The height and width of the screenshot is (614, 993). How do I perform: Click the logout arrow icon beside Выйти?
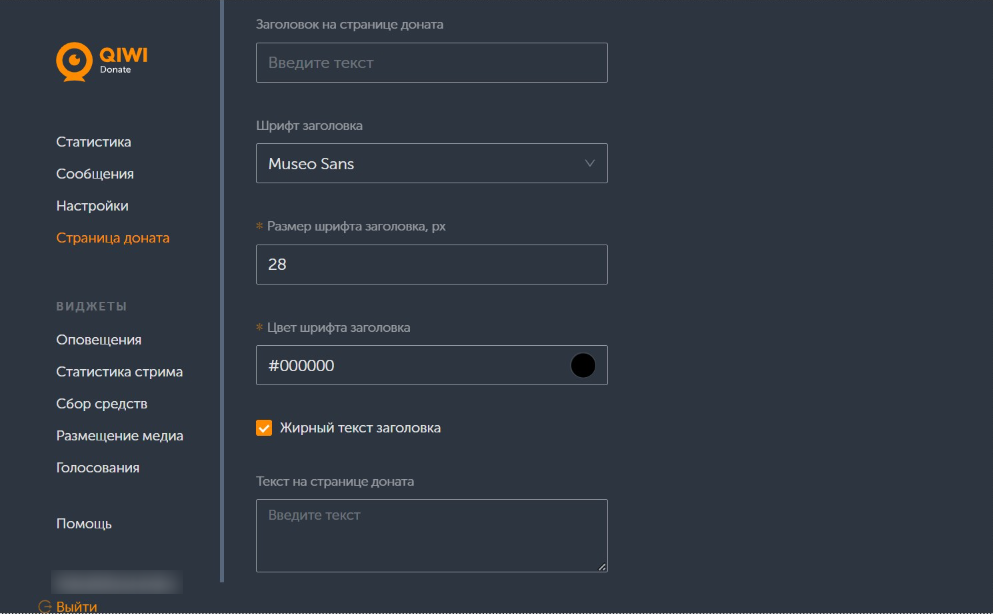[44, 606]
